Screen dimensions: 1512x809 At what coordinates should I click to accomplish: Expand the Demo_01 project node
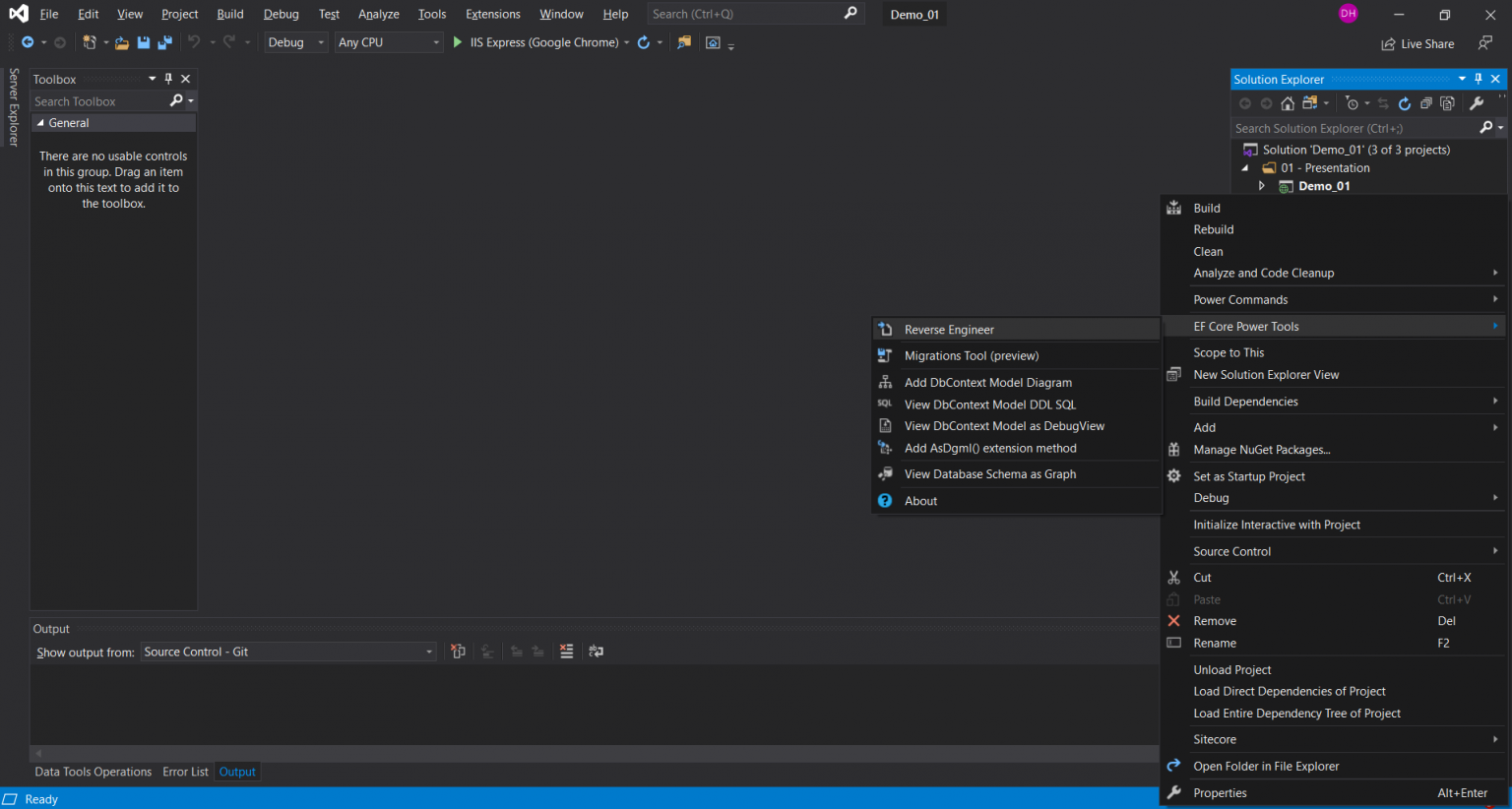pyautogui.click(x=1263, y=186)
